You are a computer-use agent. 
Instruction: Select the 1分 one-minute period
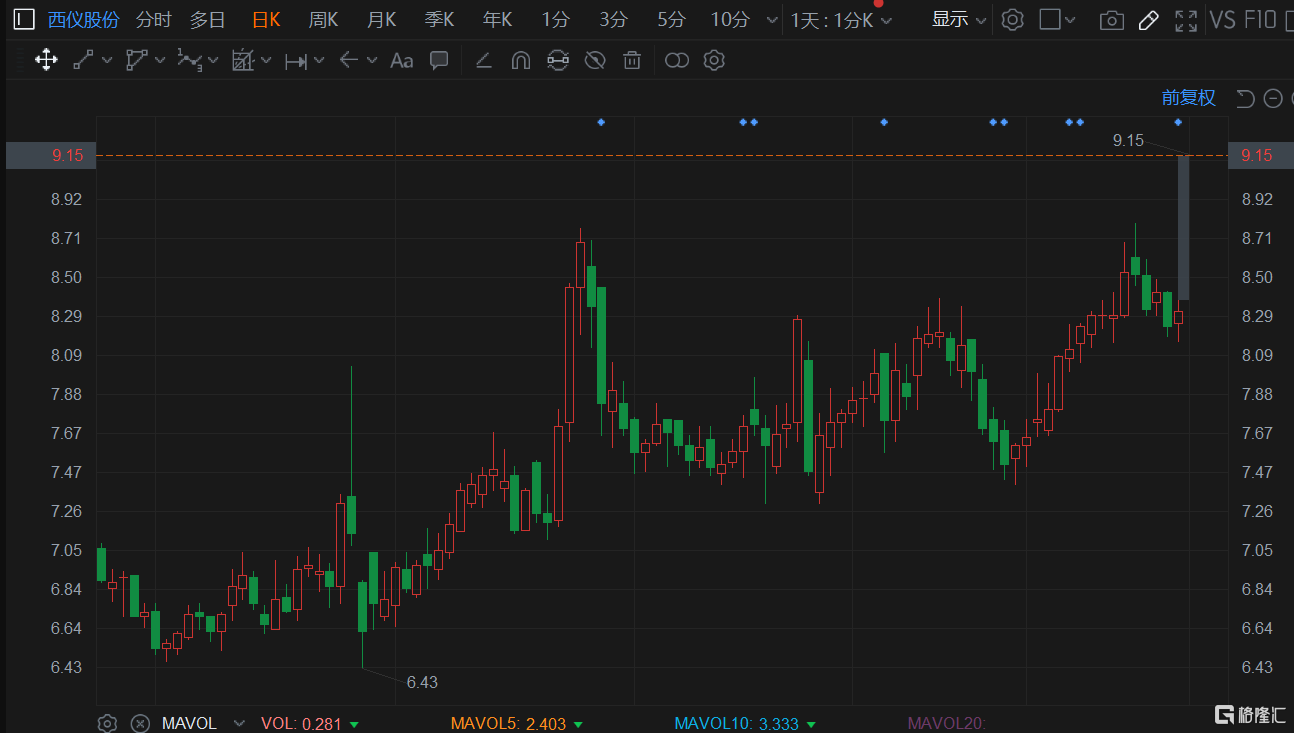tap(556, 20)
